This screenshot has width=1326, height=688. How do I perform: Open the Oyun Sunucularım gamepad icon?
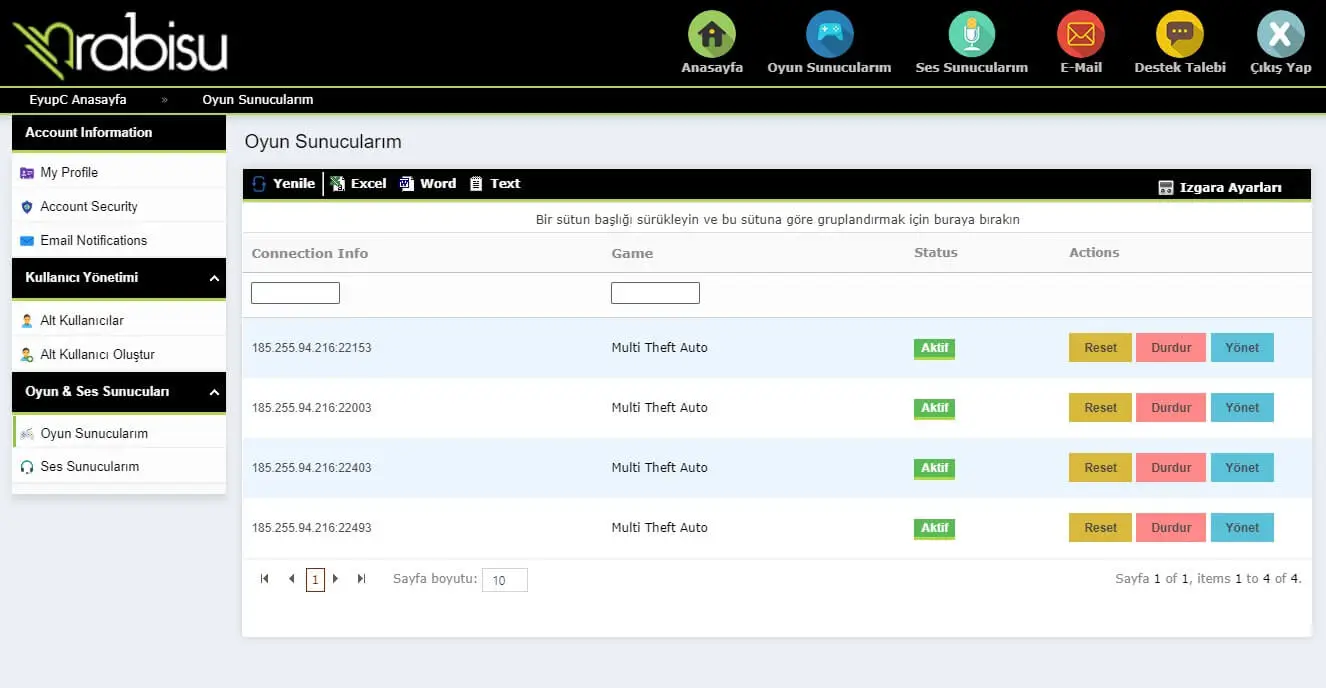click(x=829, y=34)
